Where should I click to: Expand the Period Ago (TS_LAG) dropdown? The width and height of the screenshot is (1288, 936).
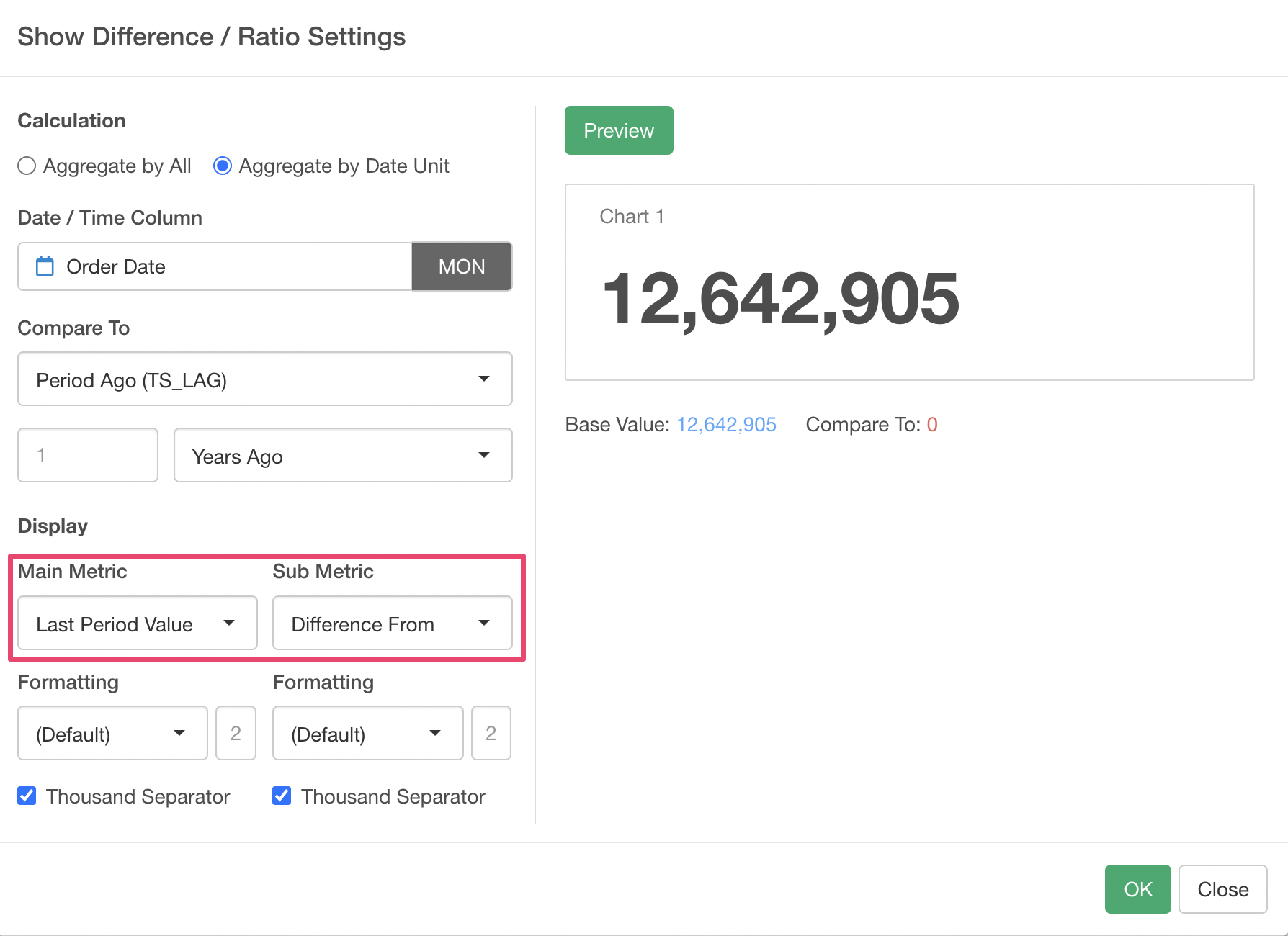pyautogui.click(x=264, y=379)
